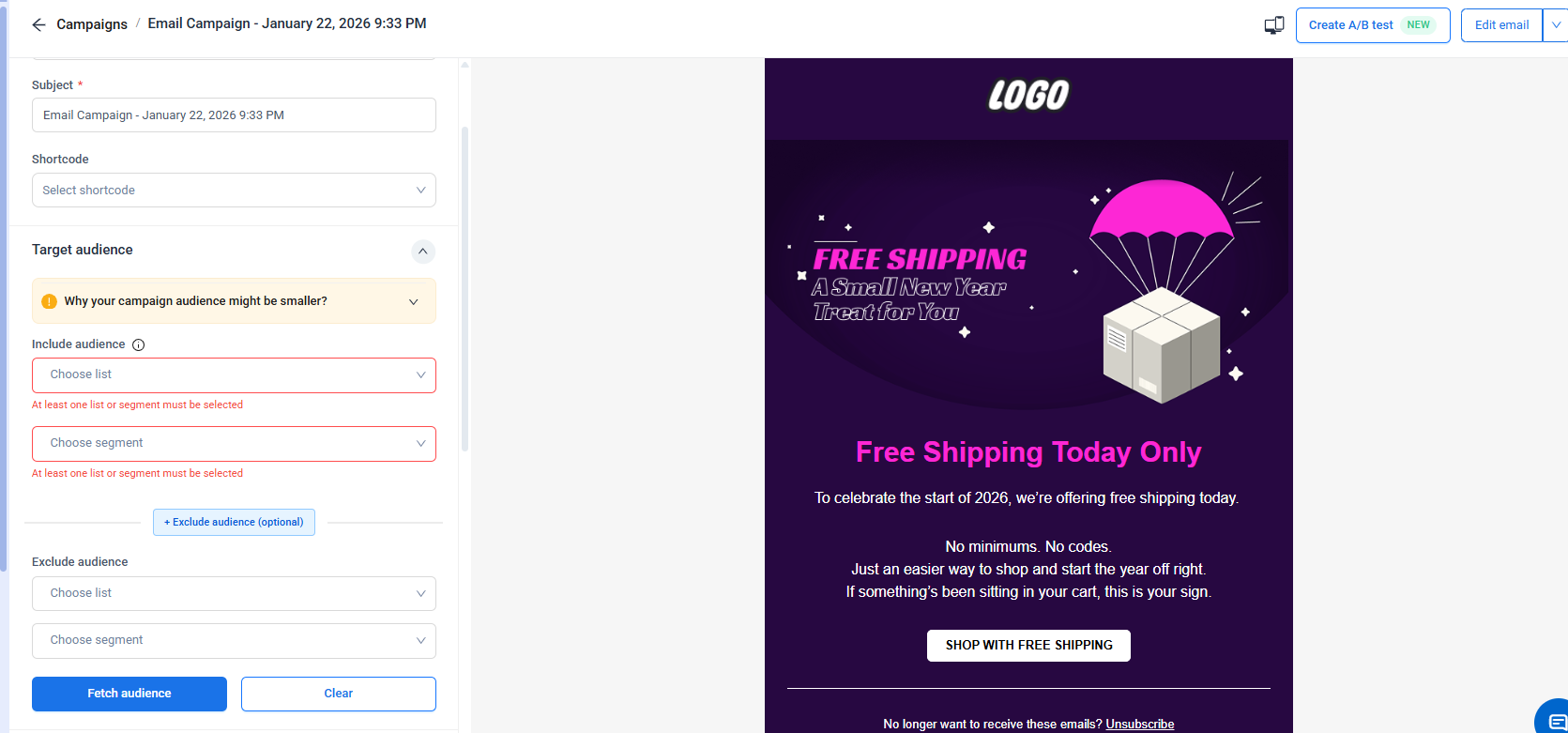Click the desktop/mobile preview icon
The image size is (1568, 733).
click(1273, 25)
